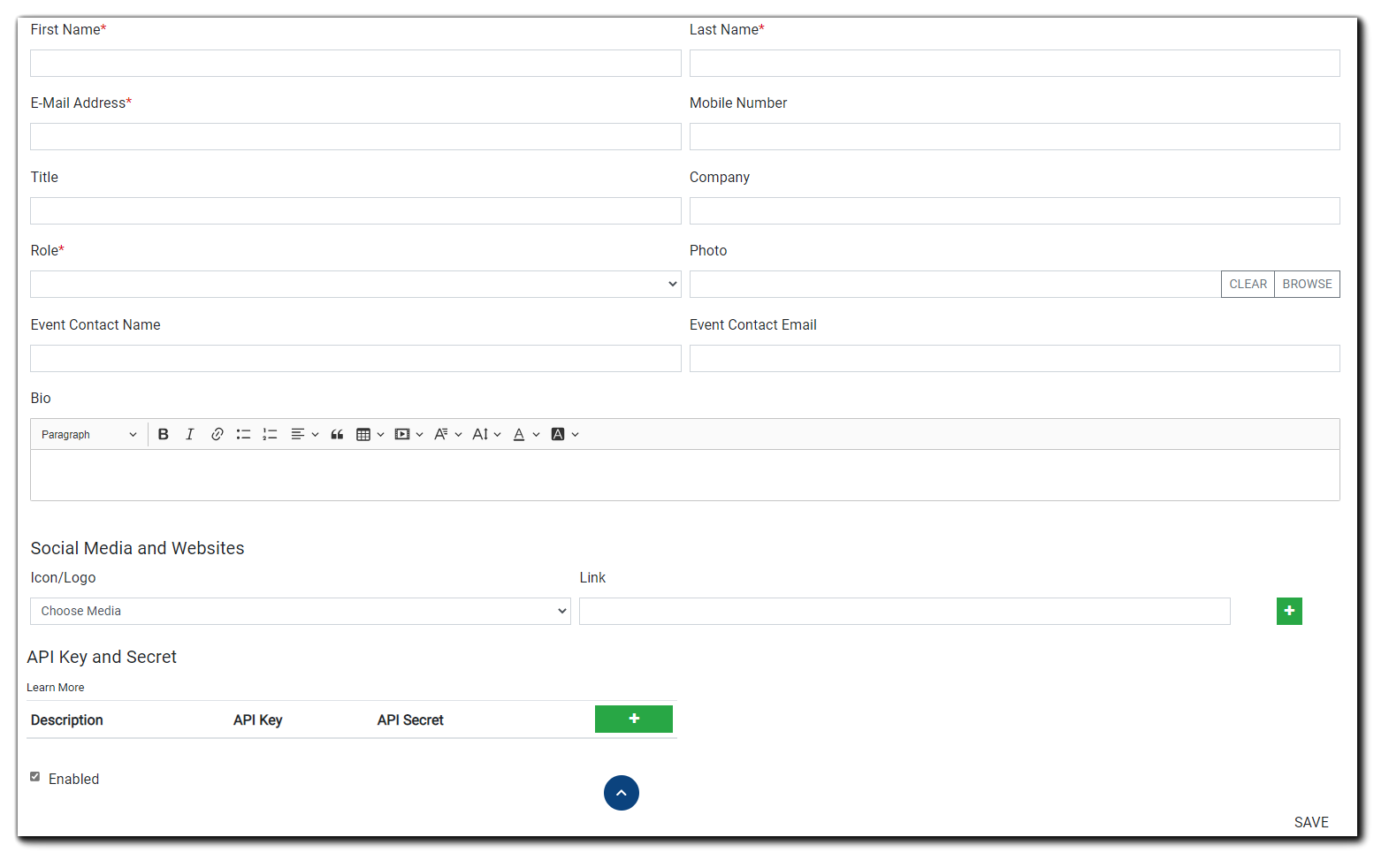Focus the Event Contact Name field
This screenshot has height=868, width=1389.
click(x=355, y=358)
